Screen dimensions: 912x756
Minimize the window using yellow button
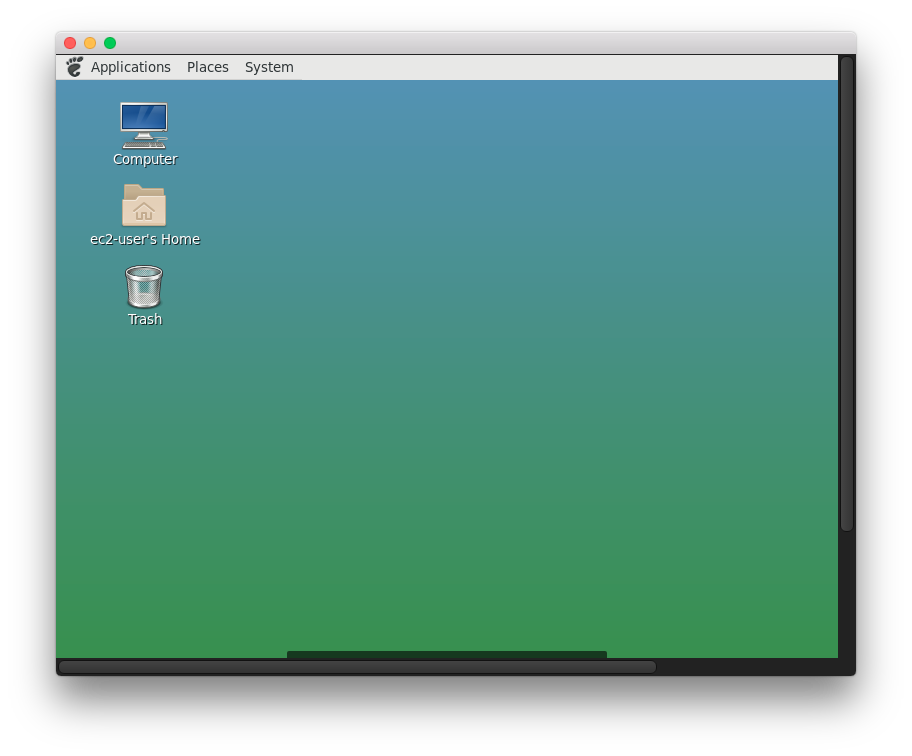click(x=90, y=43)
